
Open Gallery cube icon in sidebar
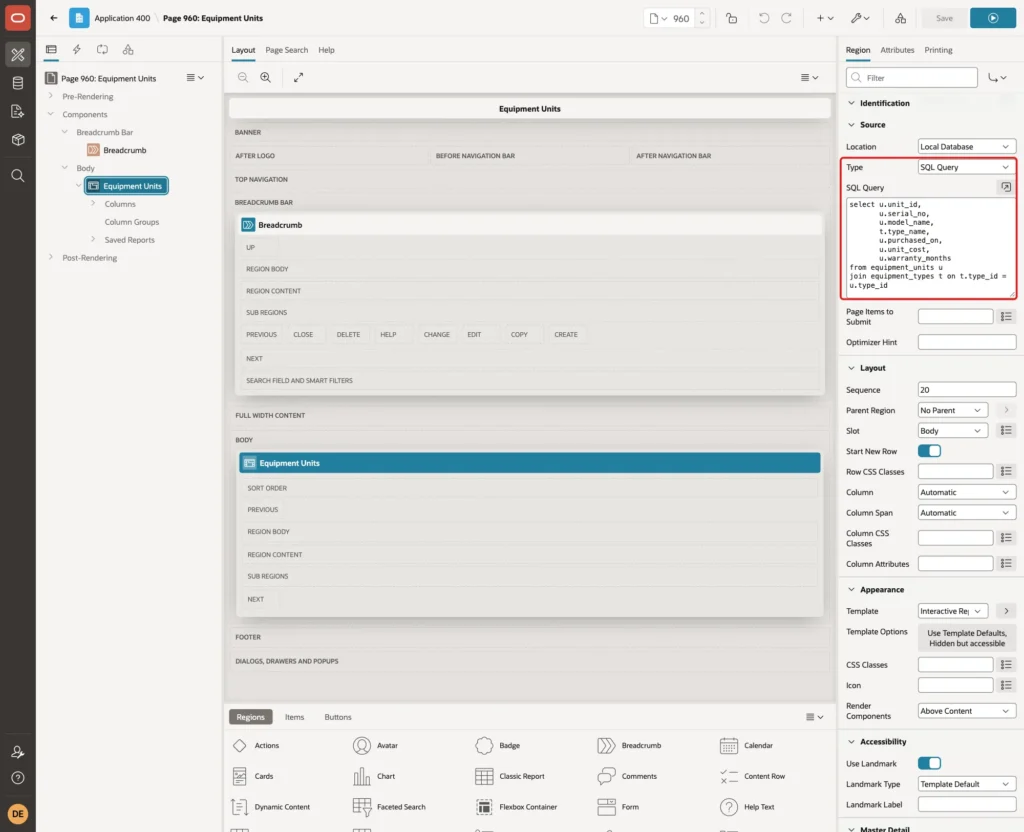[18, 139]
